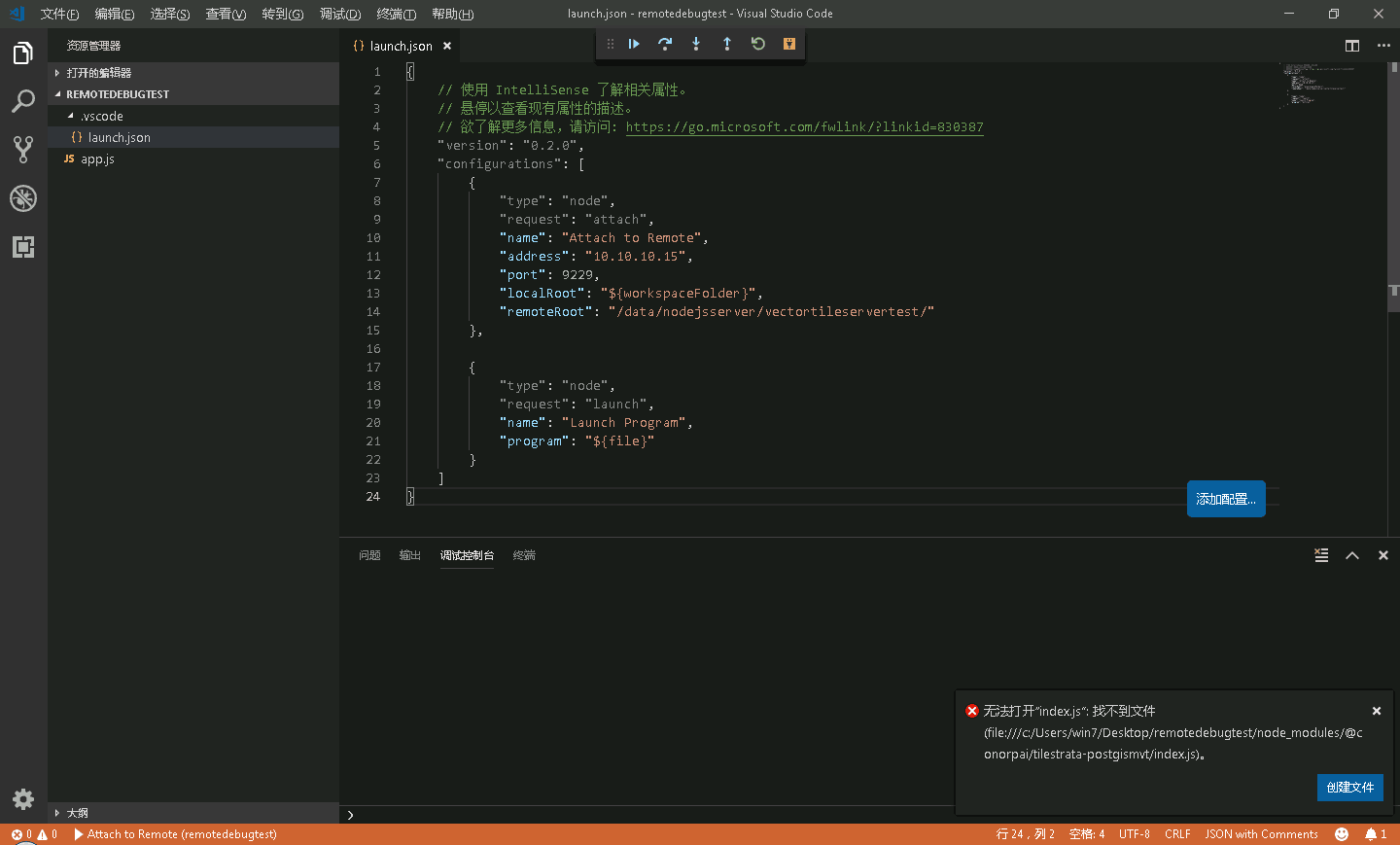Viewport: 1400px width, 845px height.
Task: Click the editor vertical scrollbar
Action: (x=1393, y=187)
